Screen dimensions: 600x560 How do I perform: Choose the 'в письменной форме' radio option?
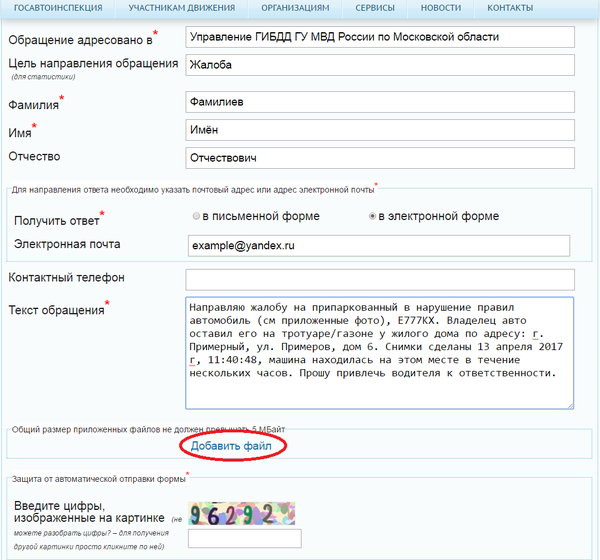tap(195, 216)
